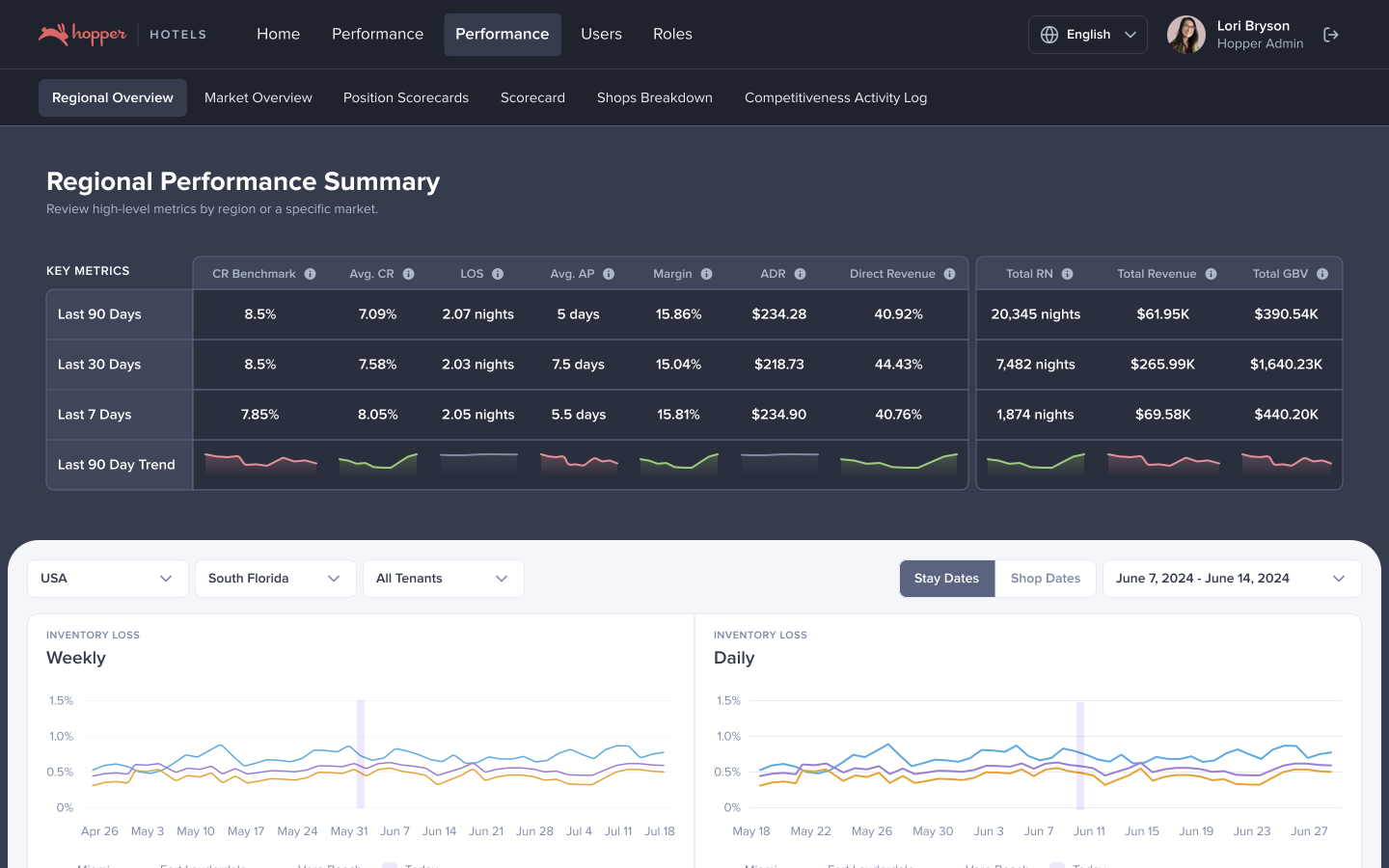Click the info icon next to Total GBV
Screen dimensions: 1389x868
tap(1322, 274)
